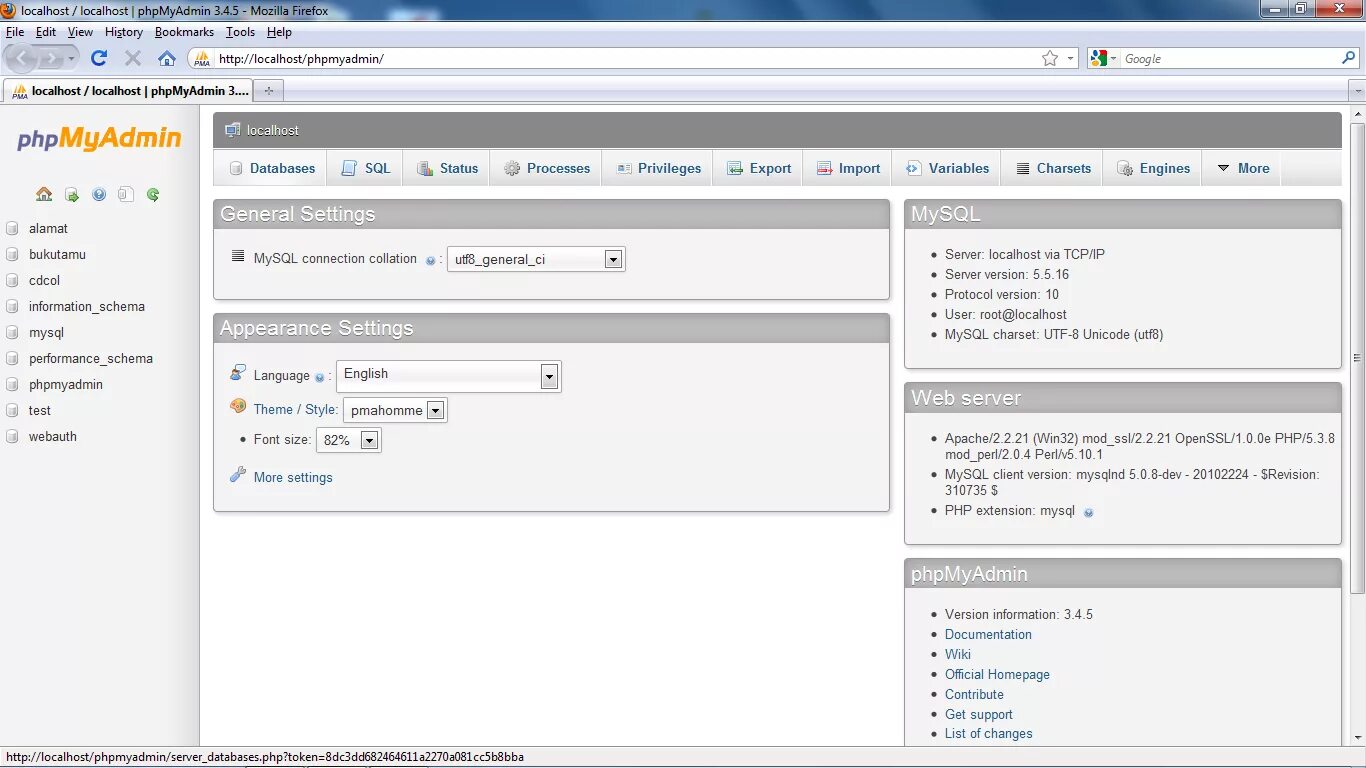Open the Charsets tab
Viewport: 1366px width, 768px height.
[1053, 168]
